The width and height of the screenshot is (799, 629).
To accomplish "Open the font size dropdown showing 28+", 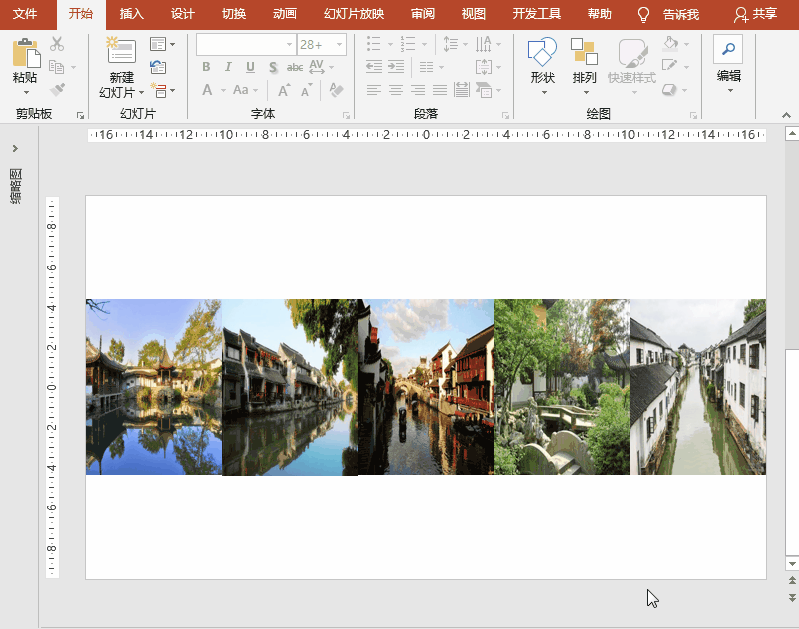I will 339,45.
